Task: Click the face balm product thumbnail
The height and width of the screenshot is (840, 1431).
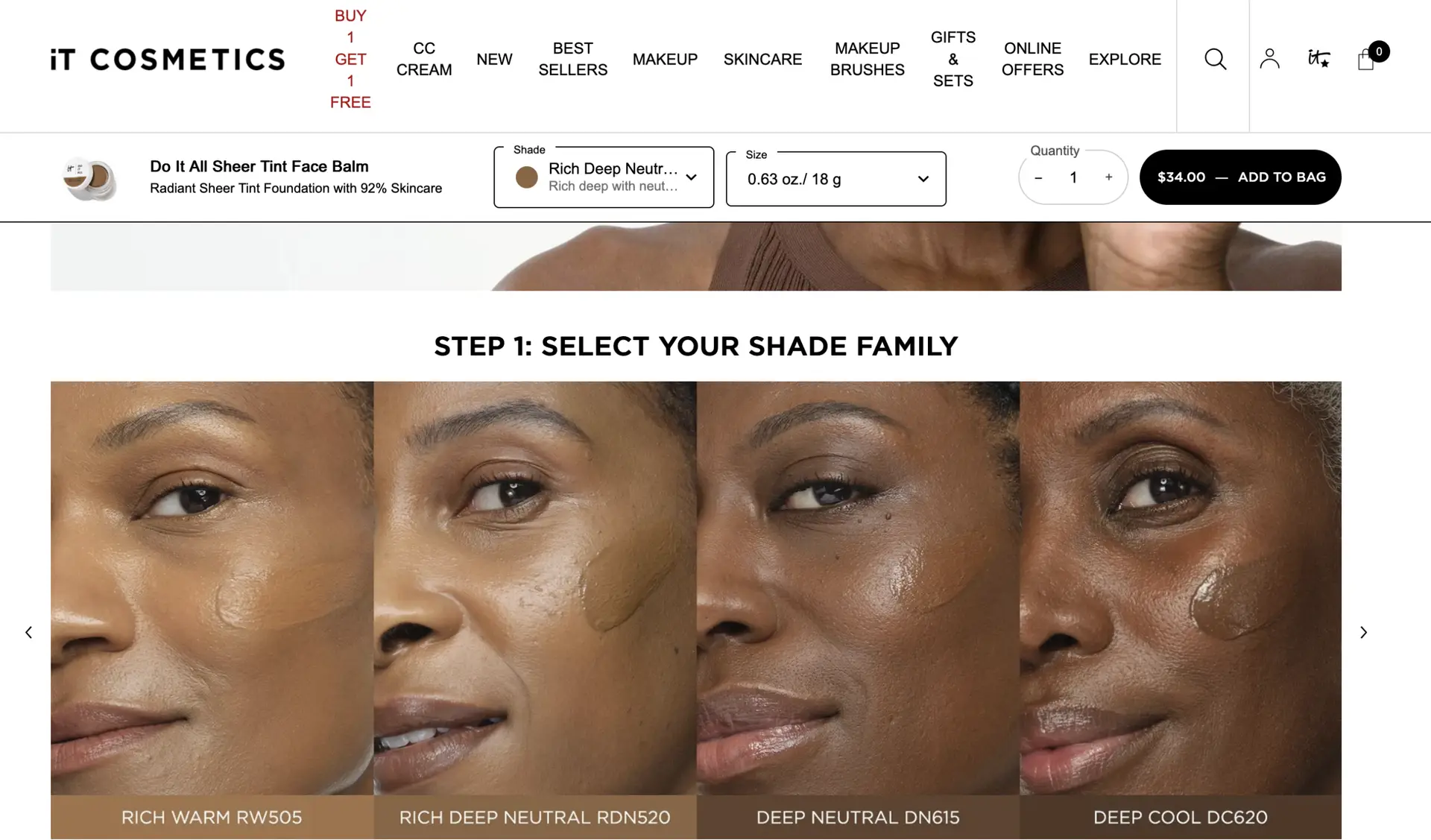Action: tap(90, 178)
